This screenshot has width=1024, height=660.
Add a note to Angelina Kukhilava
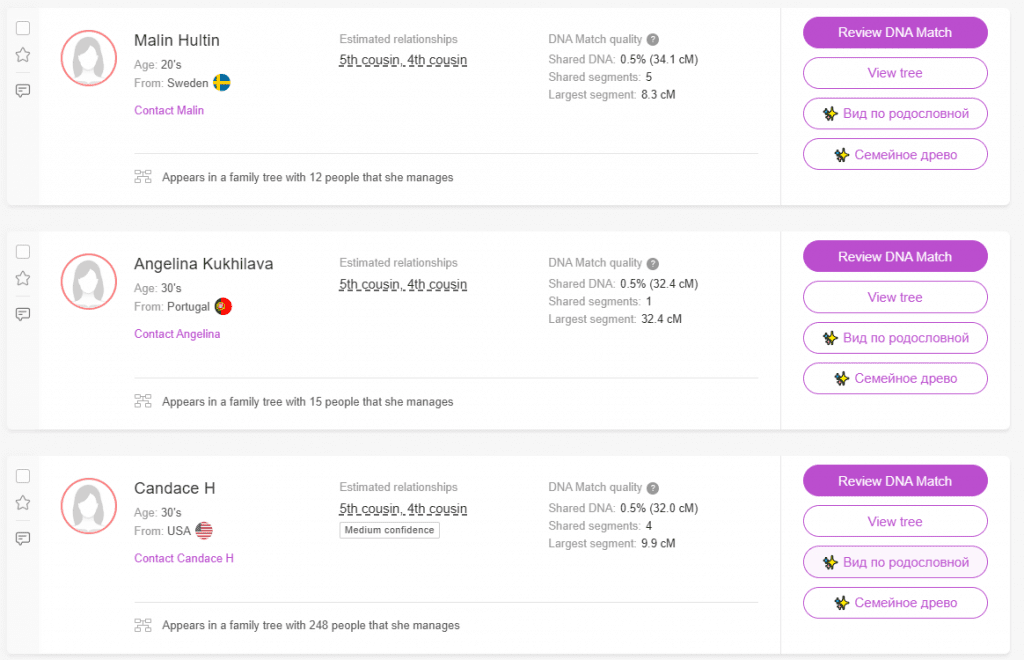(23, 314)
